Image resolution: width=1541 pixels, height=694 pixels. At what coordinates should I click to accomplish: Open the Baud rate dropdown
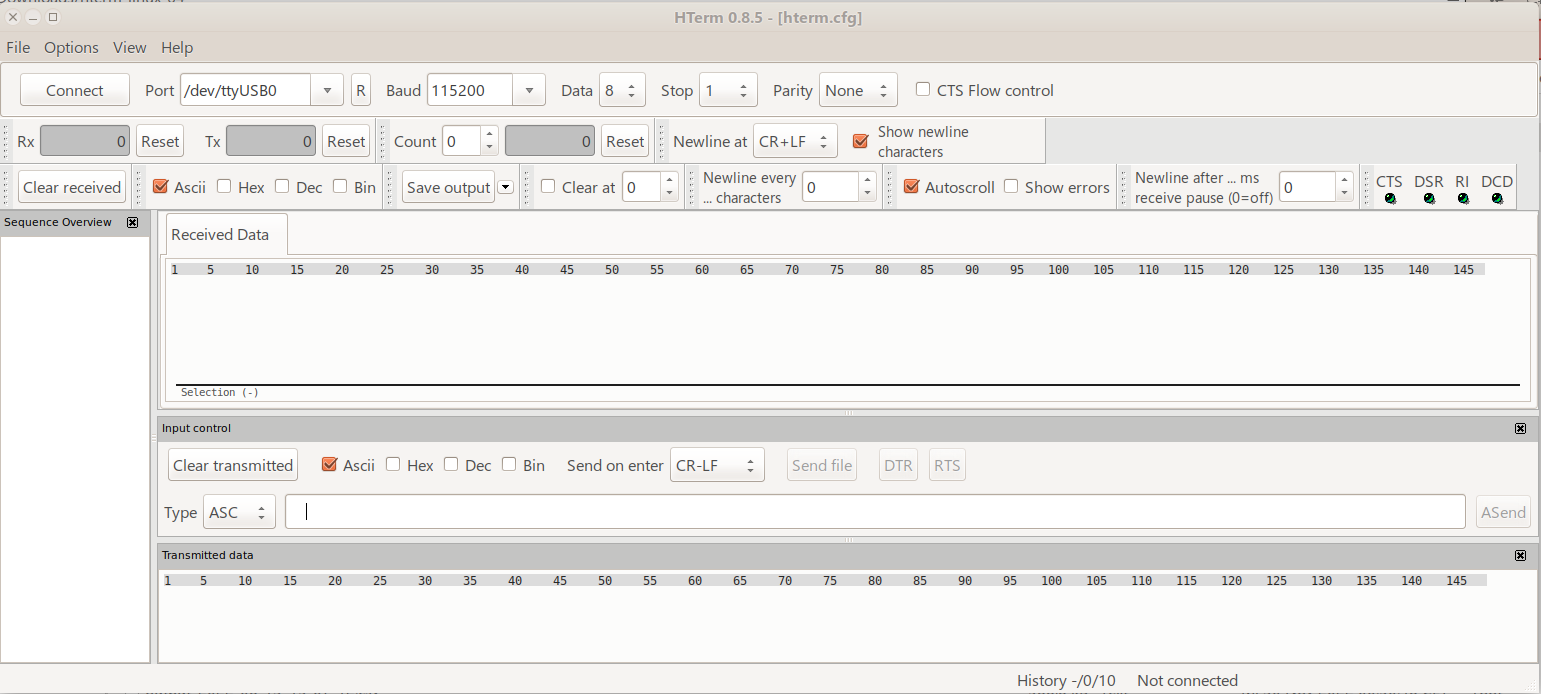[x=529, y=90]
